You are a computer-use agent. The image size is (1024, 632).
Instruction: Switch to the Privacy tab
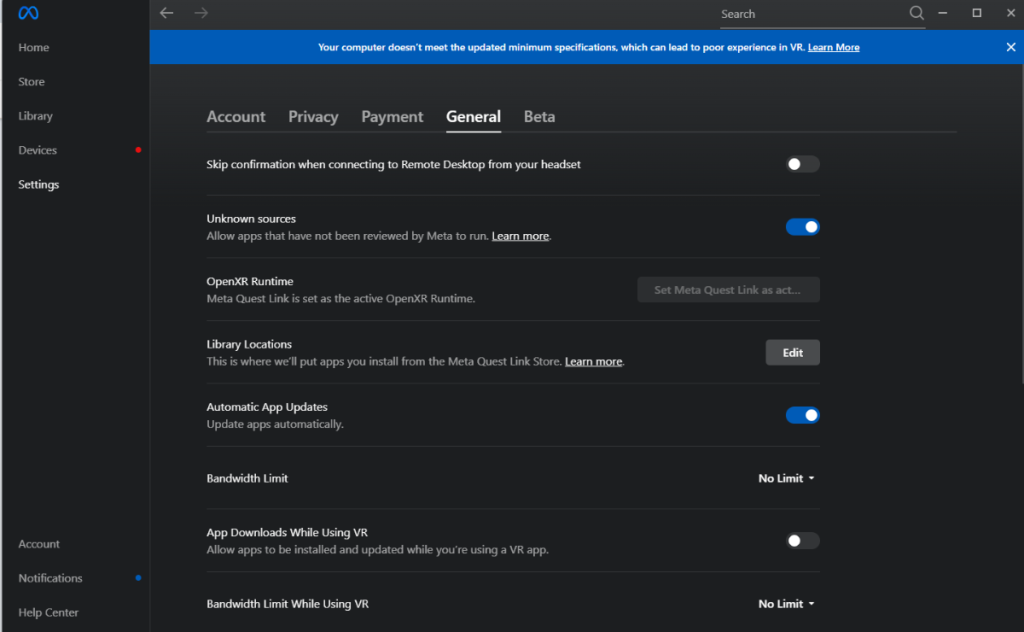313,117
